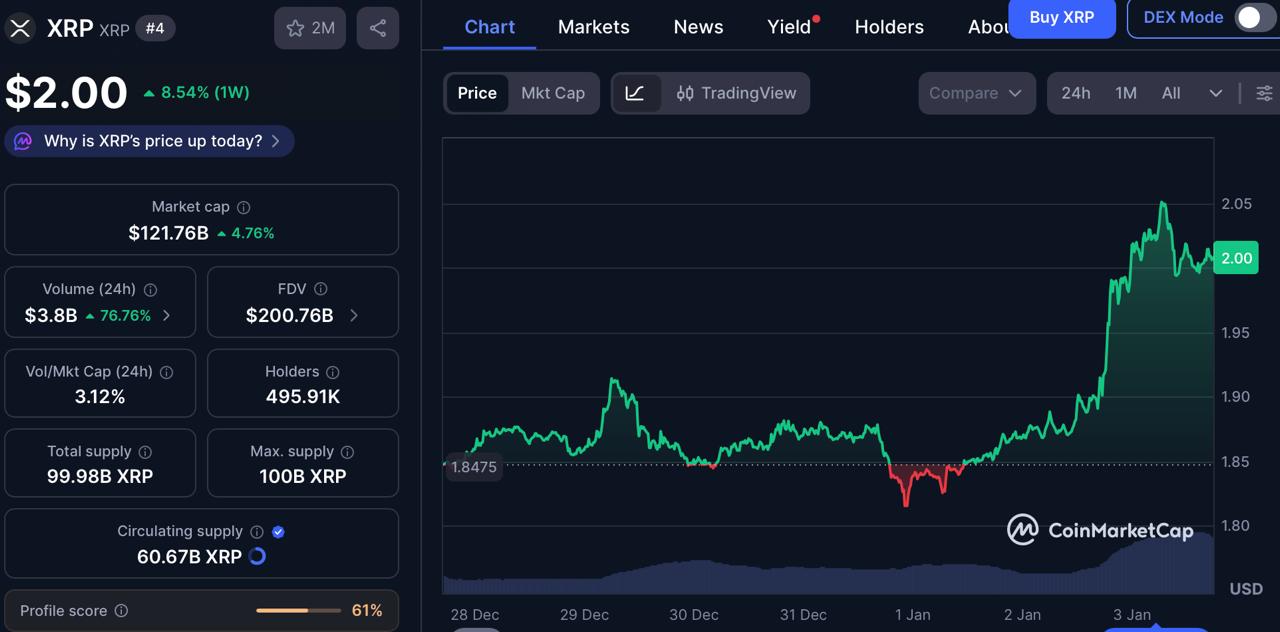Screen dimensions: 1280x632
Task: Open Why is XRP's price up today
Action: (148, 141)
